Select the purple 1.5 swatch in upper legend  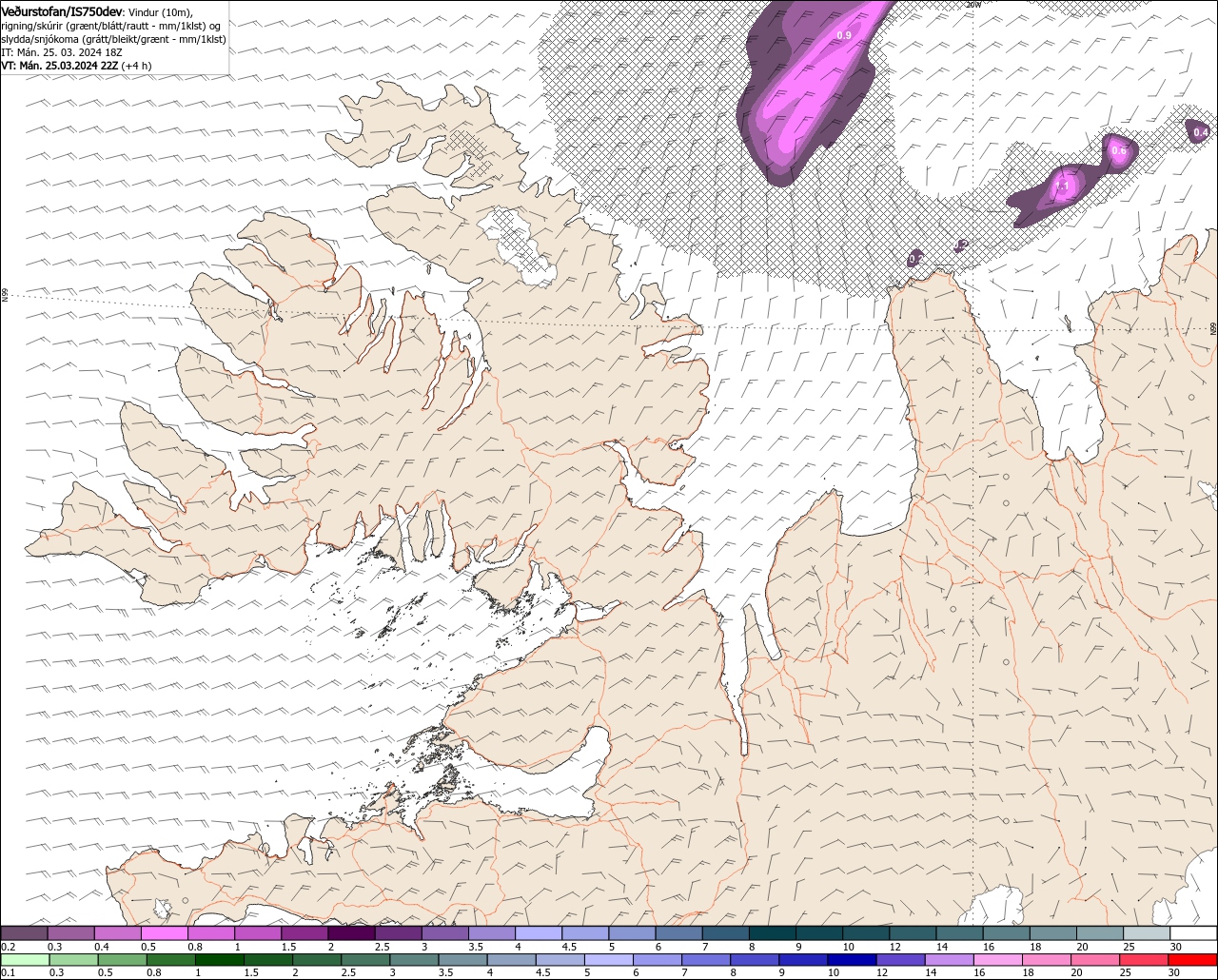click(304, 933)
